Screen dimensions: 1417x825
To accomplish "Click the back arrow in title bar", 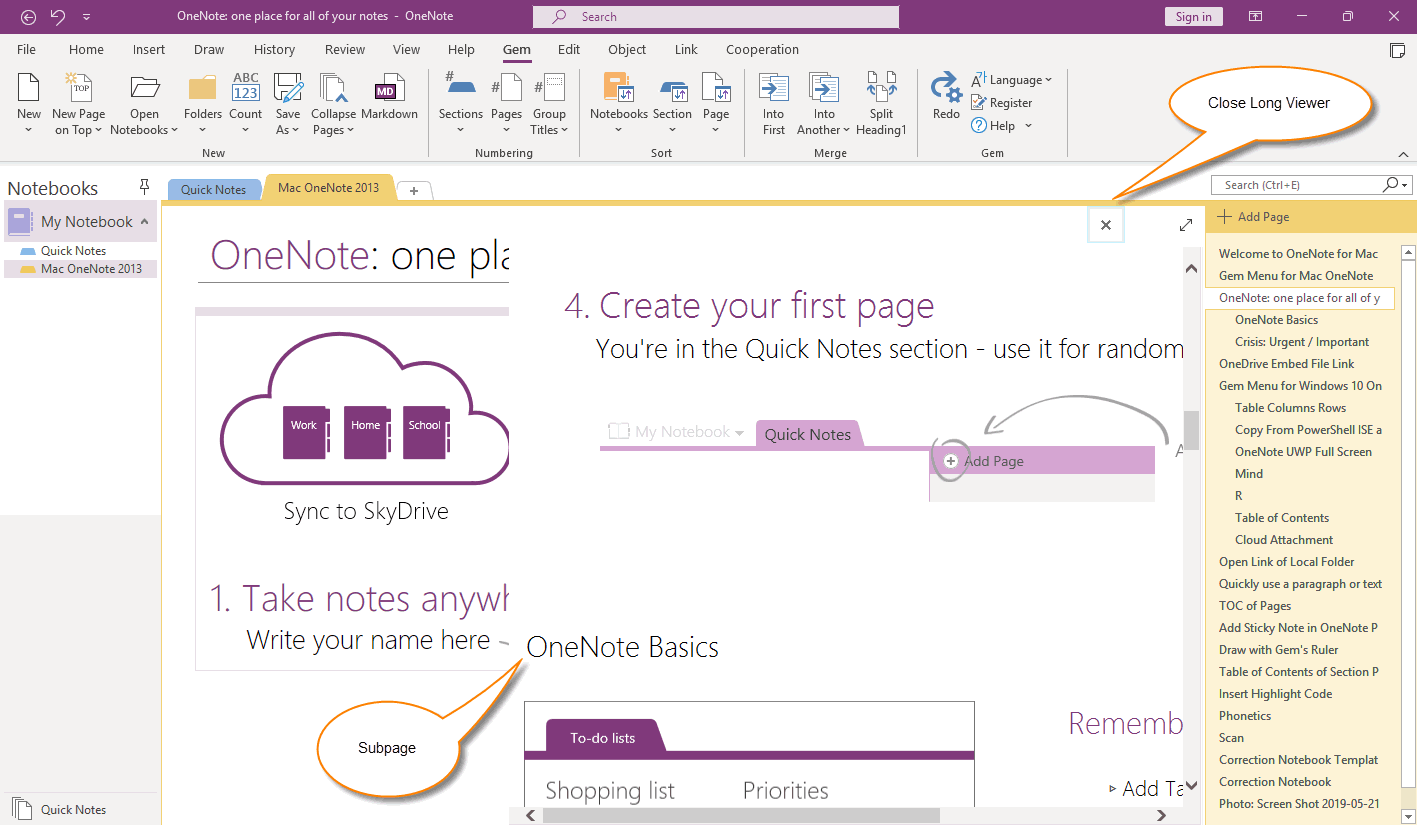I will point(28,17).
